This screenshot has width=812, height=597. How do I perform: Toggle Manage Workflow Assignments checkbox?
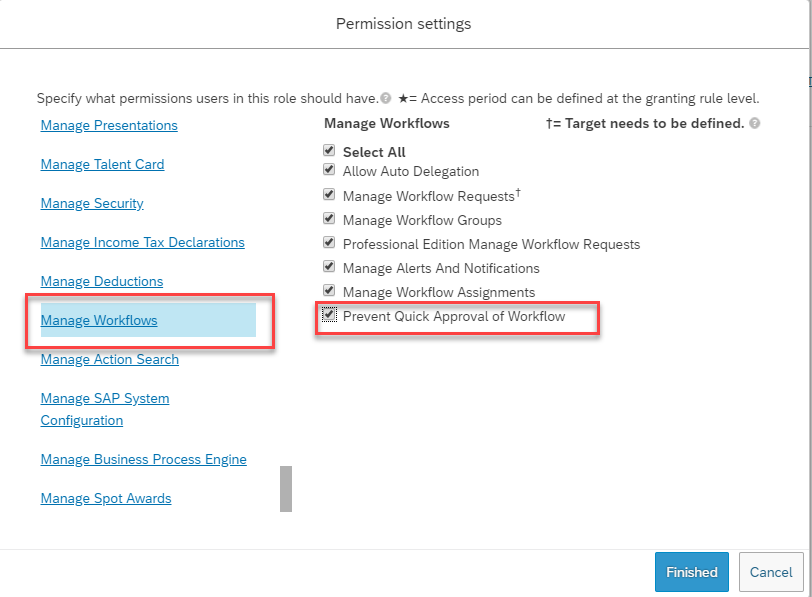coord(329,290)
